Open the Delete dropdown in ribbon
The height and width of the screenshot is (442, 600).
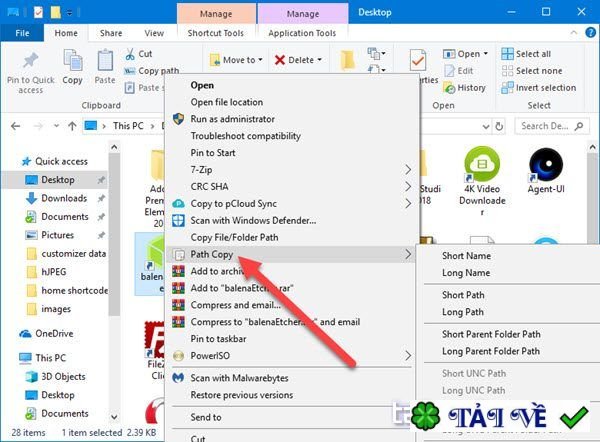click(298, 60)
